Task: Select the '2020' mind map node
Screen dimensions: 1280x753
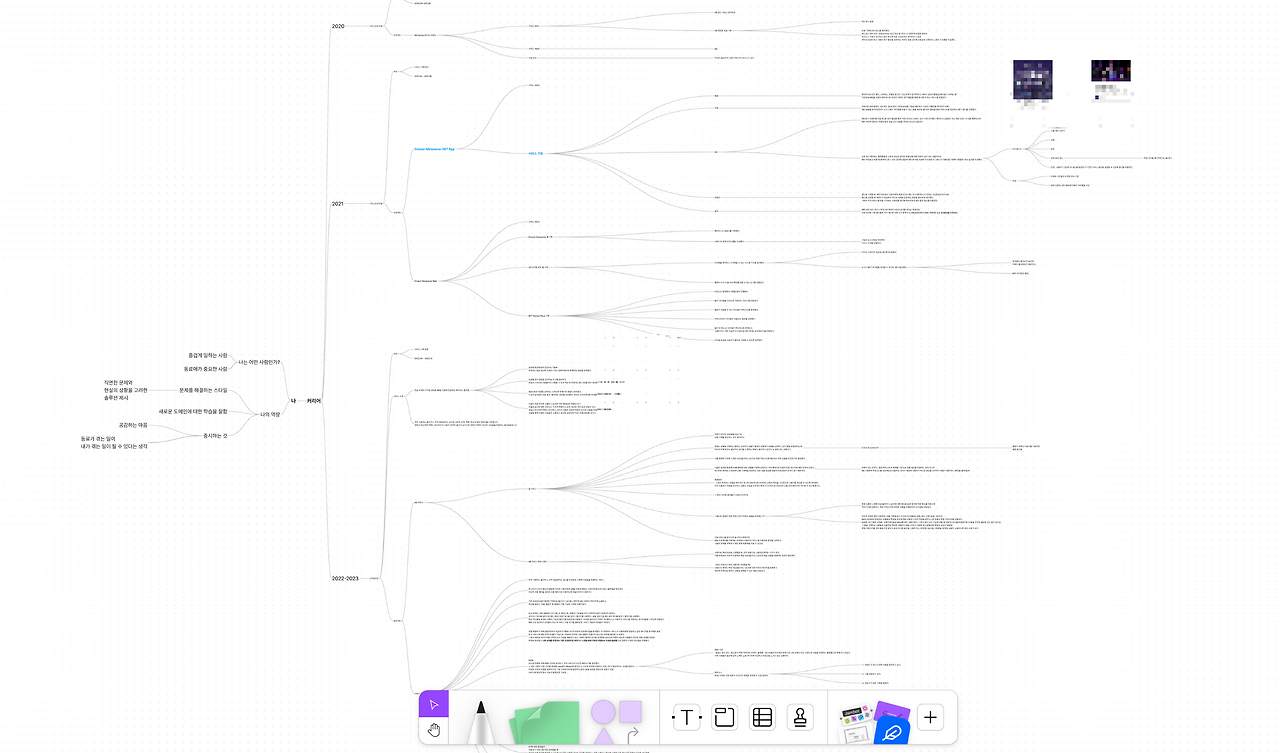Action: [x=338, y=26]
